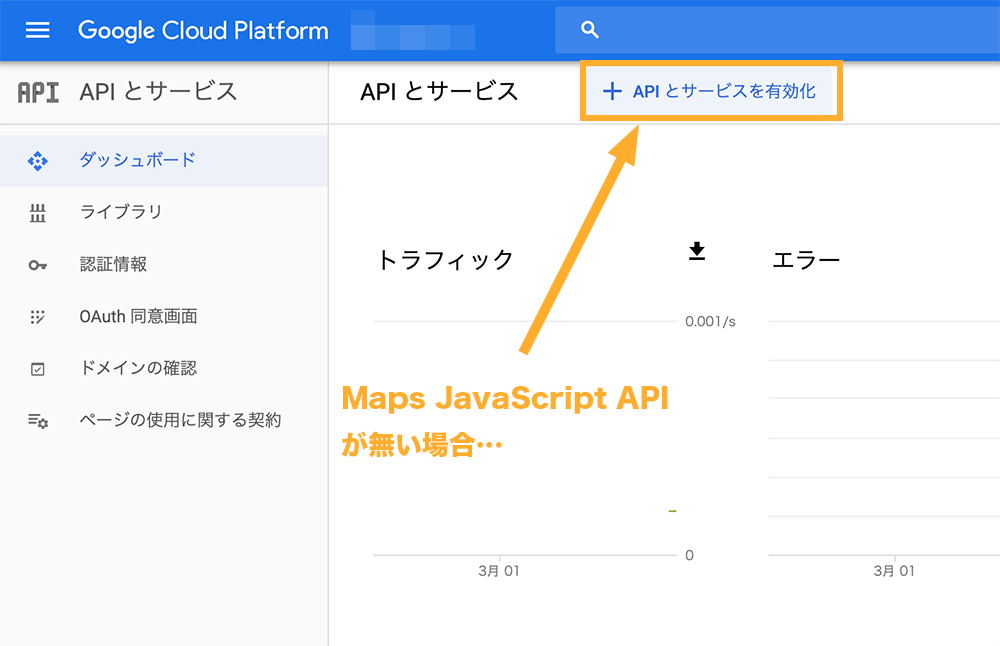Click the エラー chart heading
1000x646 pixels.
tap(806, 260)
